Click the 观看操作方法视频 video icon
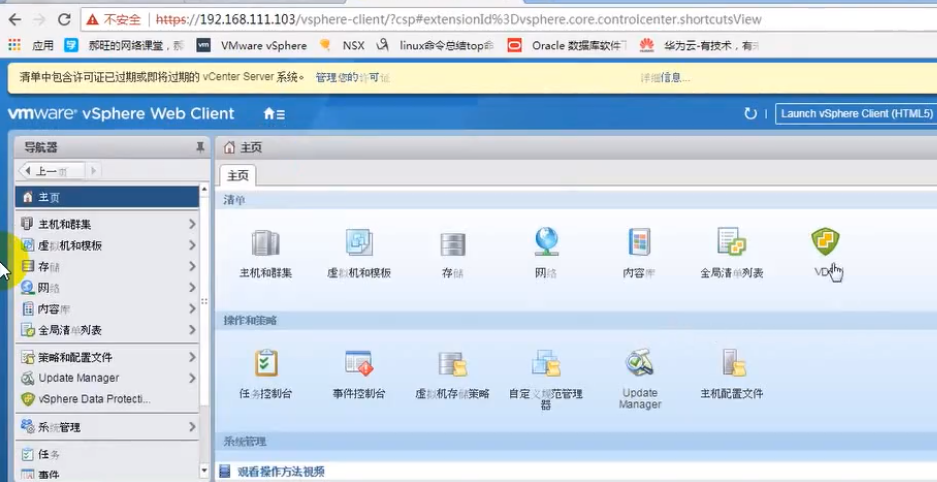Viewport: 937px width, 482px height. point(225,472)
